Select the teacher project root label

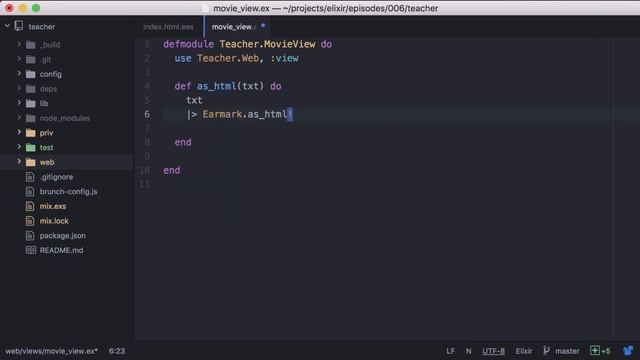tap(42, 27)
